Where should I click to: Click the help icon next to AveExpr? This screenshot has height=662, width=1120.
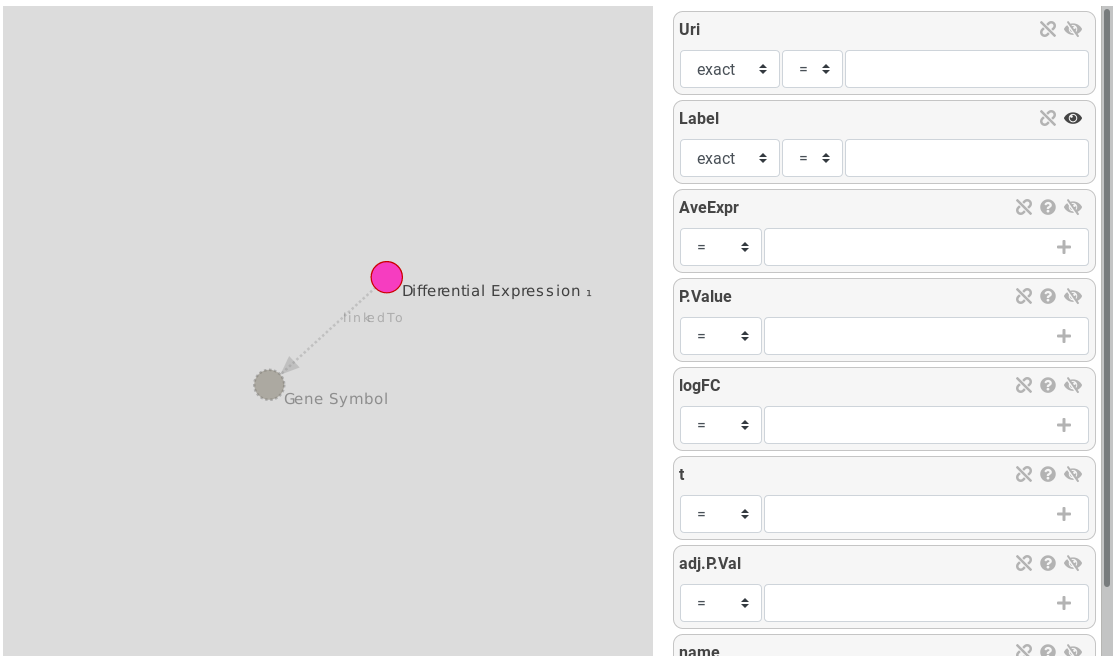1048,207
